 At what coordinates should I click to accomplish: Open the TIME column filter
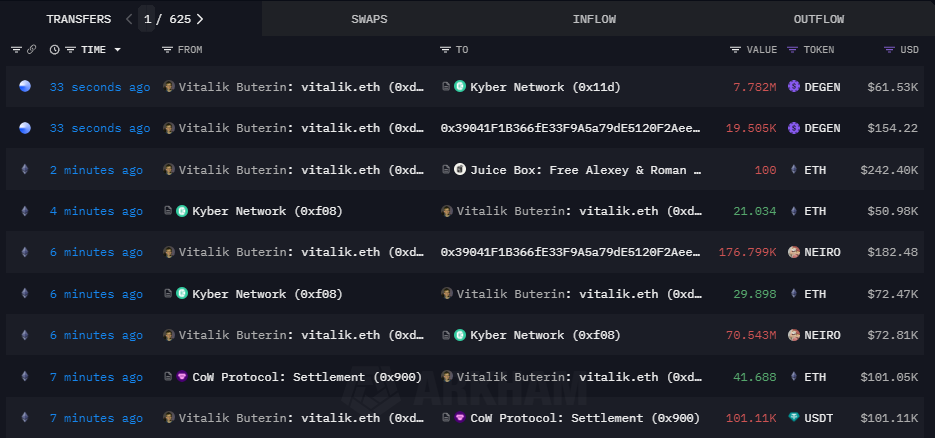pos(70,50)
